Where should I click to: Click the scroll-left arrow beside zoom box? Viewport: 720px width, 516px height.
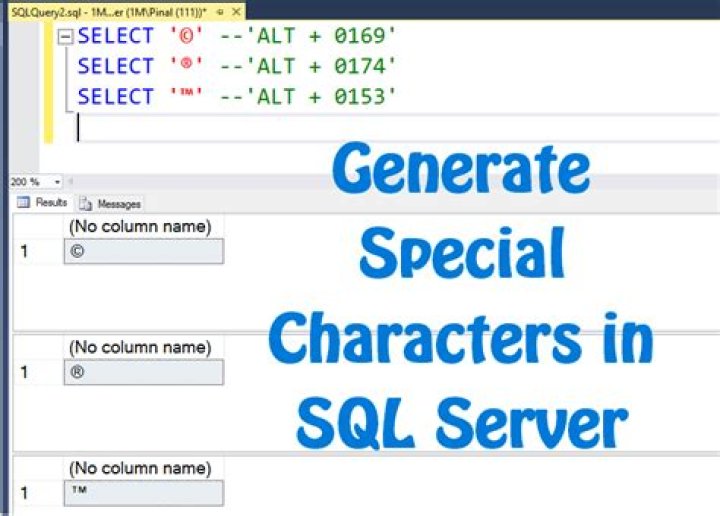tap(72, 182)
